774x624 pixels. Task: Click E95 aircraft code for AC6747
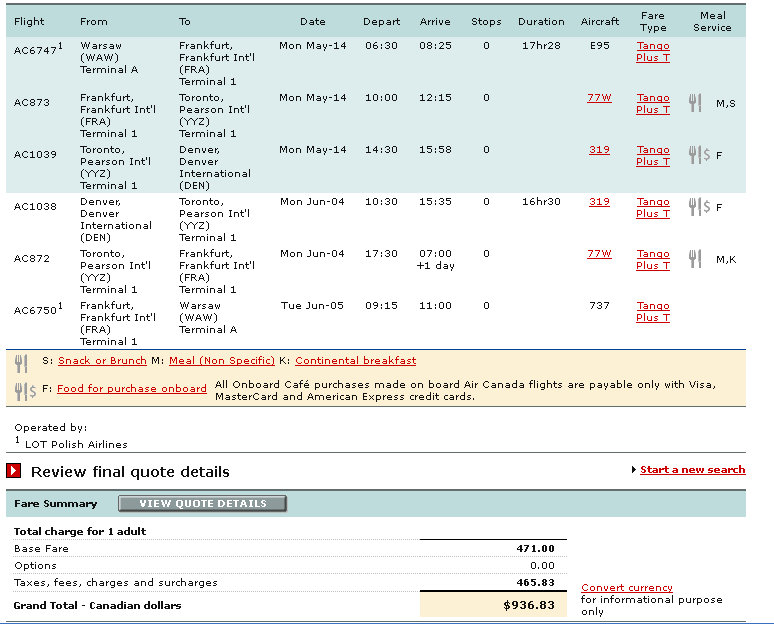pos(600,45)
